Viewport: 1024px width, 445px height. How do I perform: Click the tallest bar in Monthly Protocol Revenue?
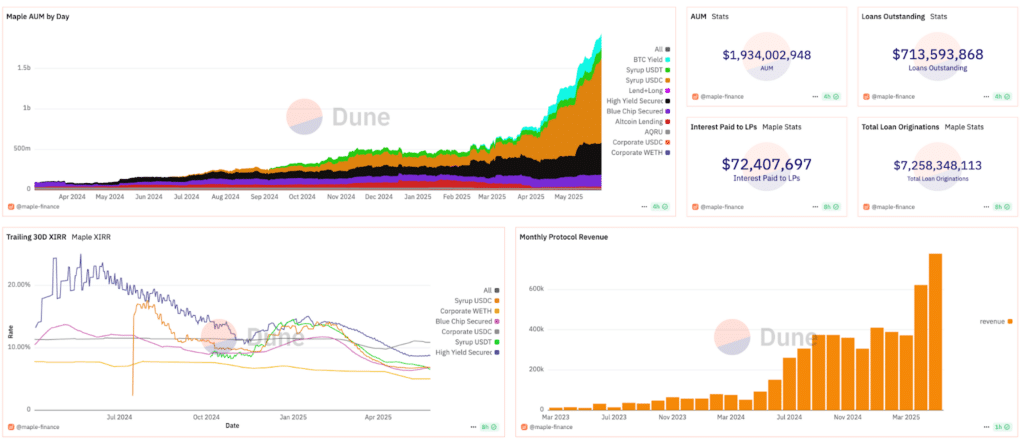point(936,332)
